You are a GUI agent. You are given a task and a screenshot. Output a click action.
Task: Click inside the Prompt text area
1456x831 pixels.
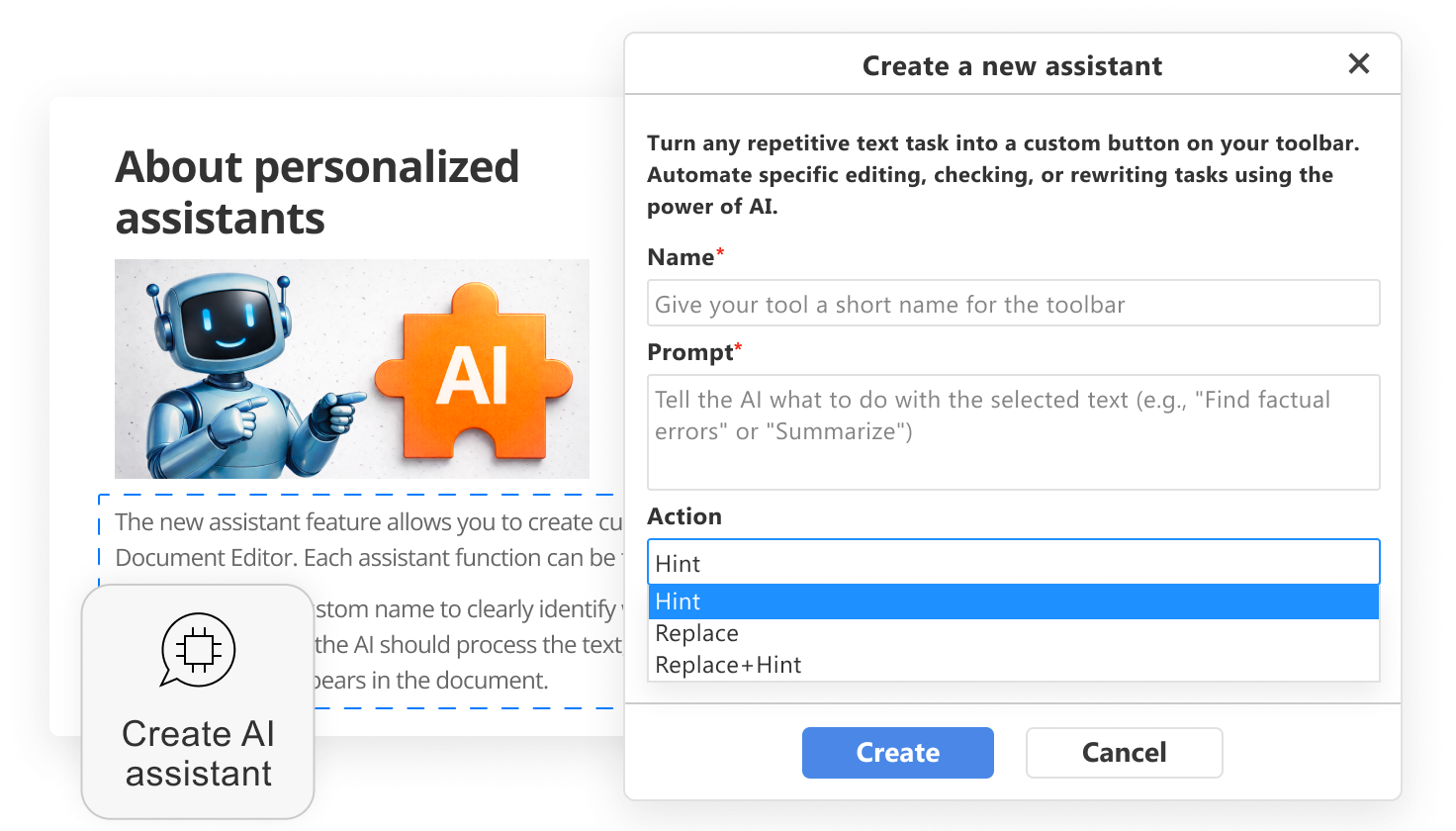(1013, 432)
